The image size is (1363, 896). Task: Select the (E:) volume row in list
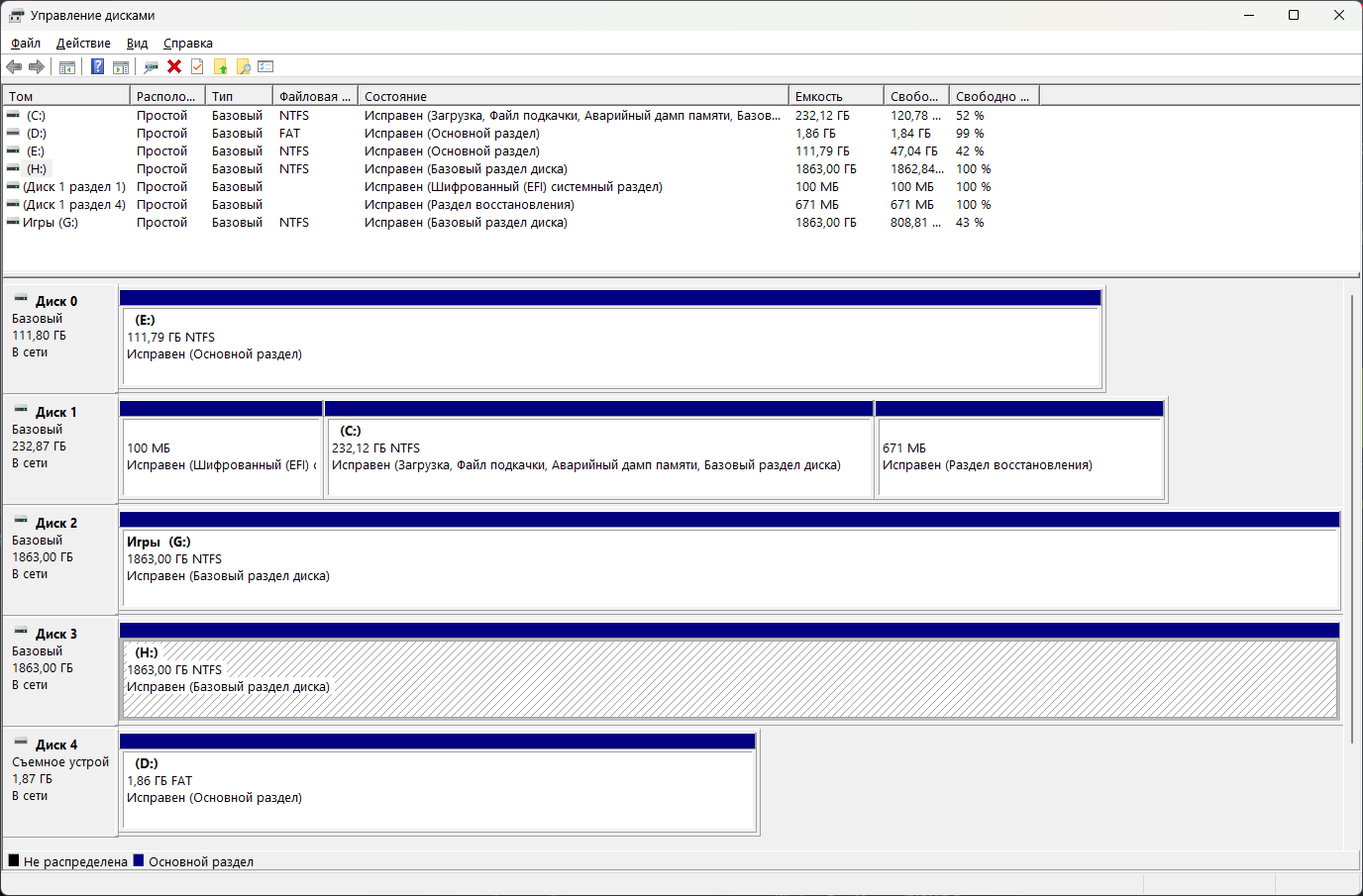(36, 151)
